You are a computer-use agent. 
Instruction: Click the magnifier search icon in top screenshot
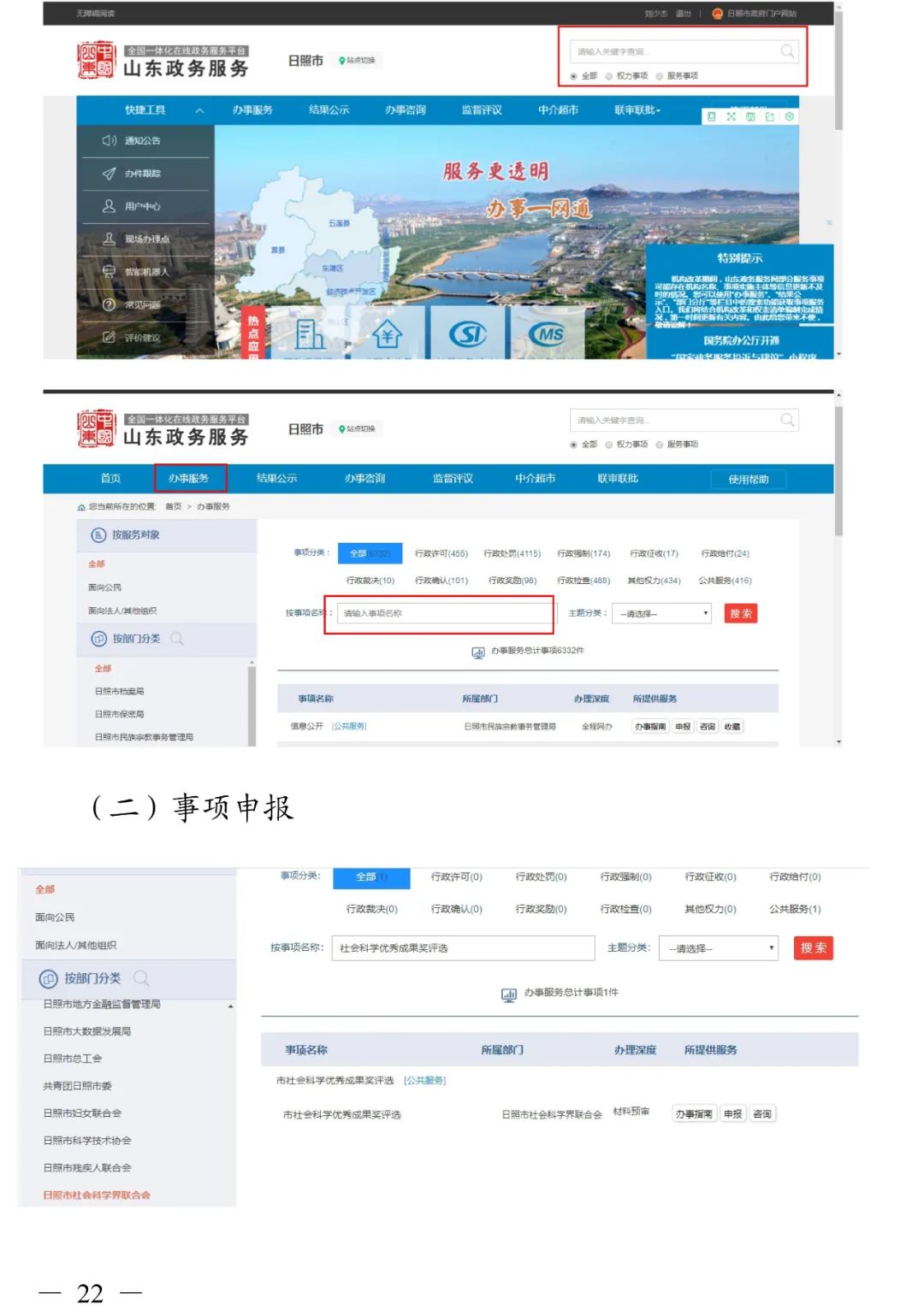pyautogui.click(x=787, y=51)
